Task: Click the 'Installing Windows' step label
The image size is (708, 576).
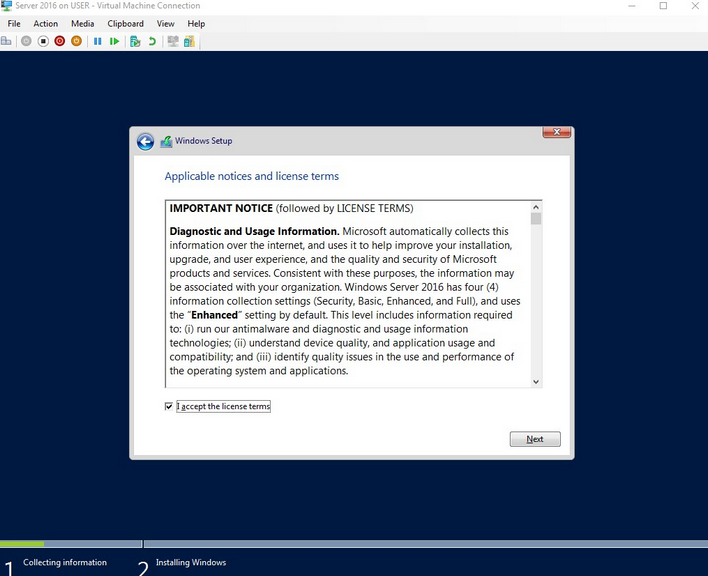Action: pos(191,562)
